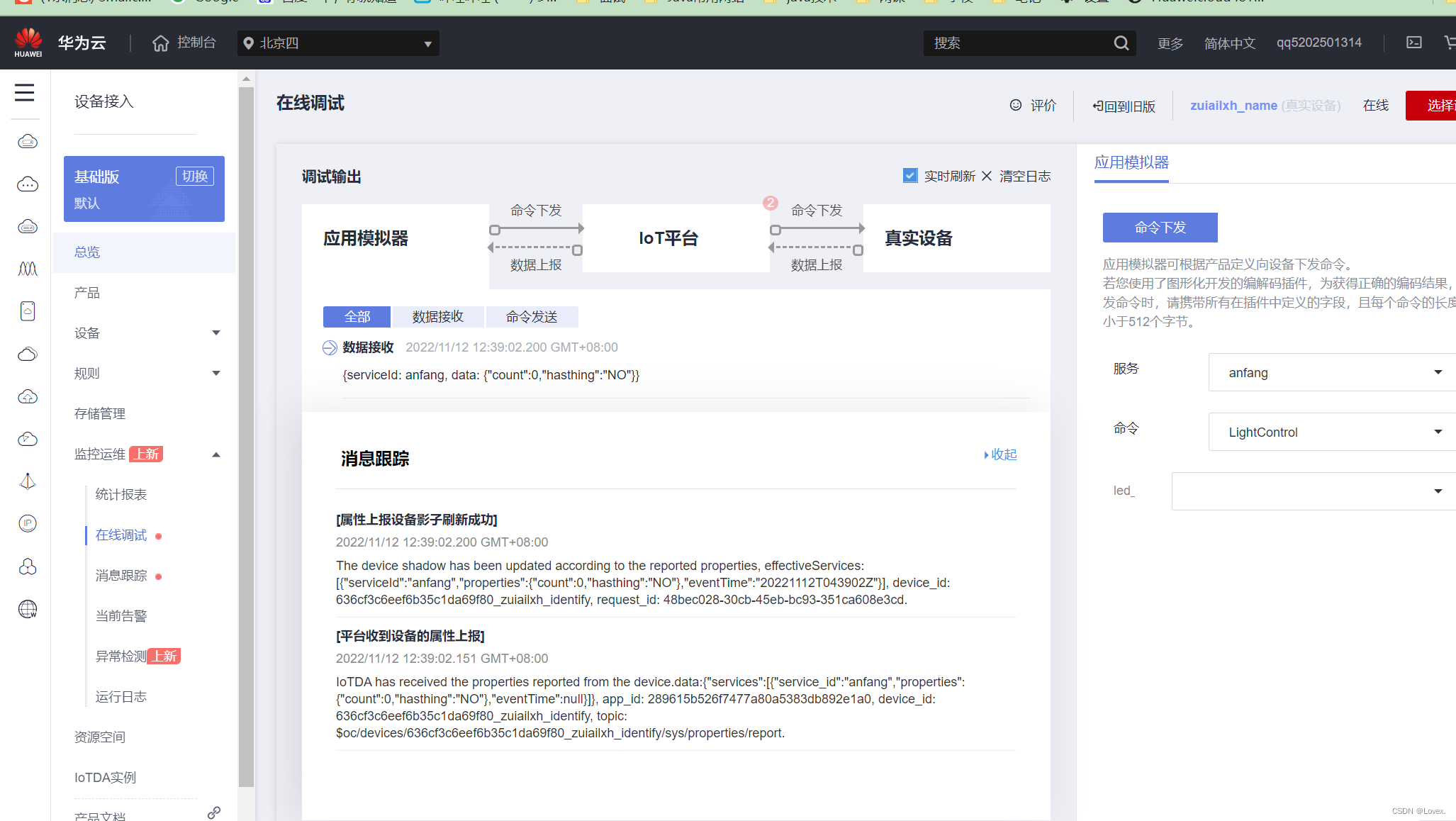Click the IP icon in sidebar
The image size is (1456, 821).
[28, 523]
